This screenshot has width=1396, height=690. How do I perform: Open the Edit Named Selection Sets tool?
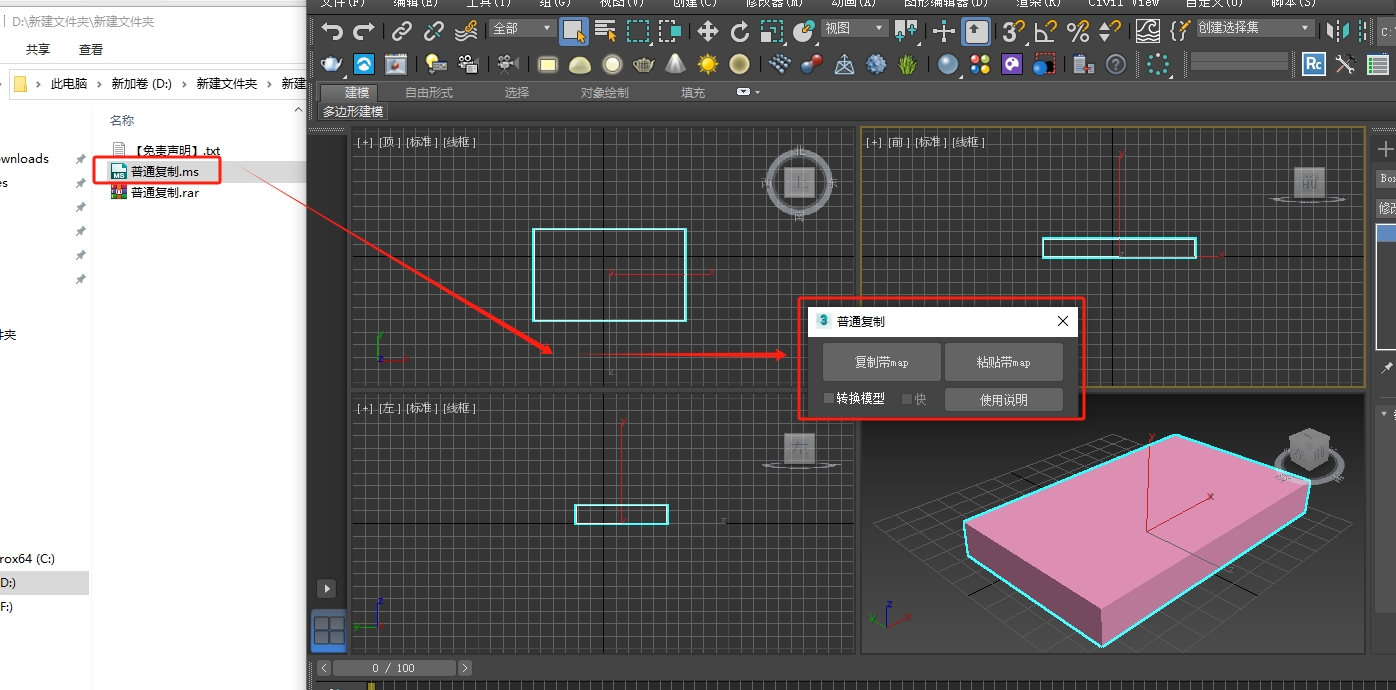[1180, 32]
